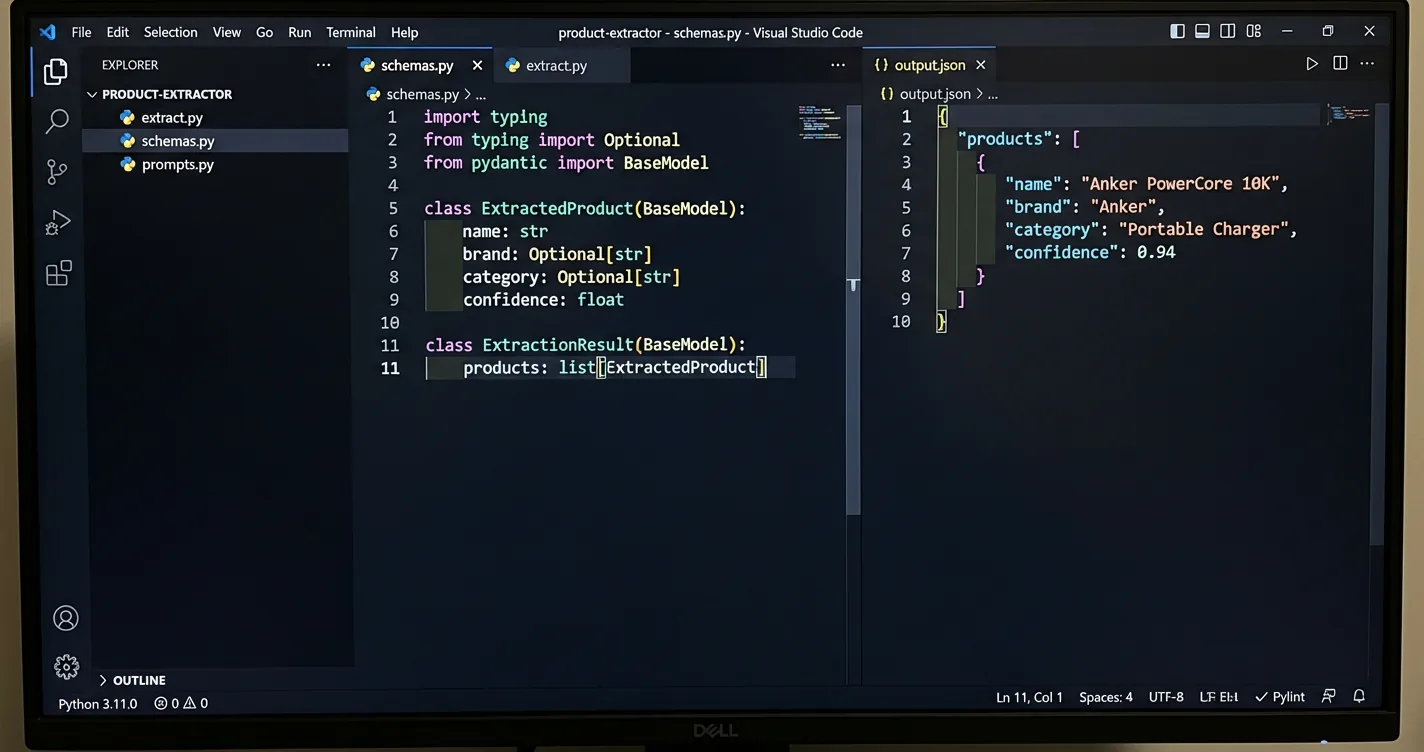The height and width of the screenshot is (752, 1424).
Task: Switch to the extract.py tab
Action: (558, 64)
